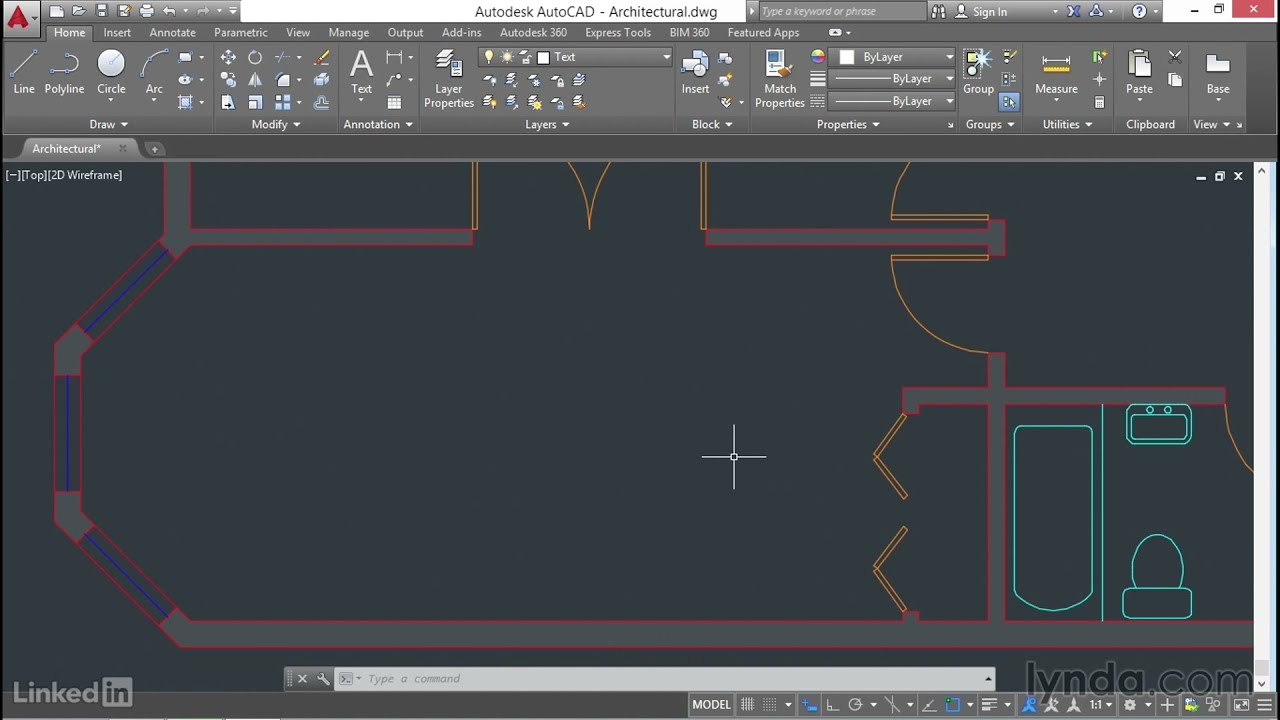
Task: Expand the Modify panel
Action: tap(276, 125)
